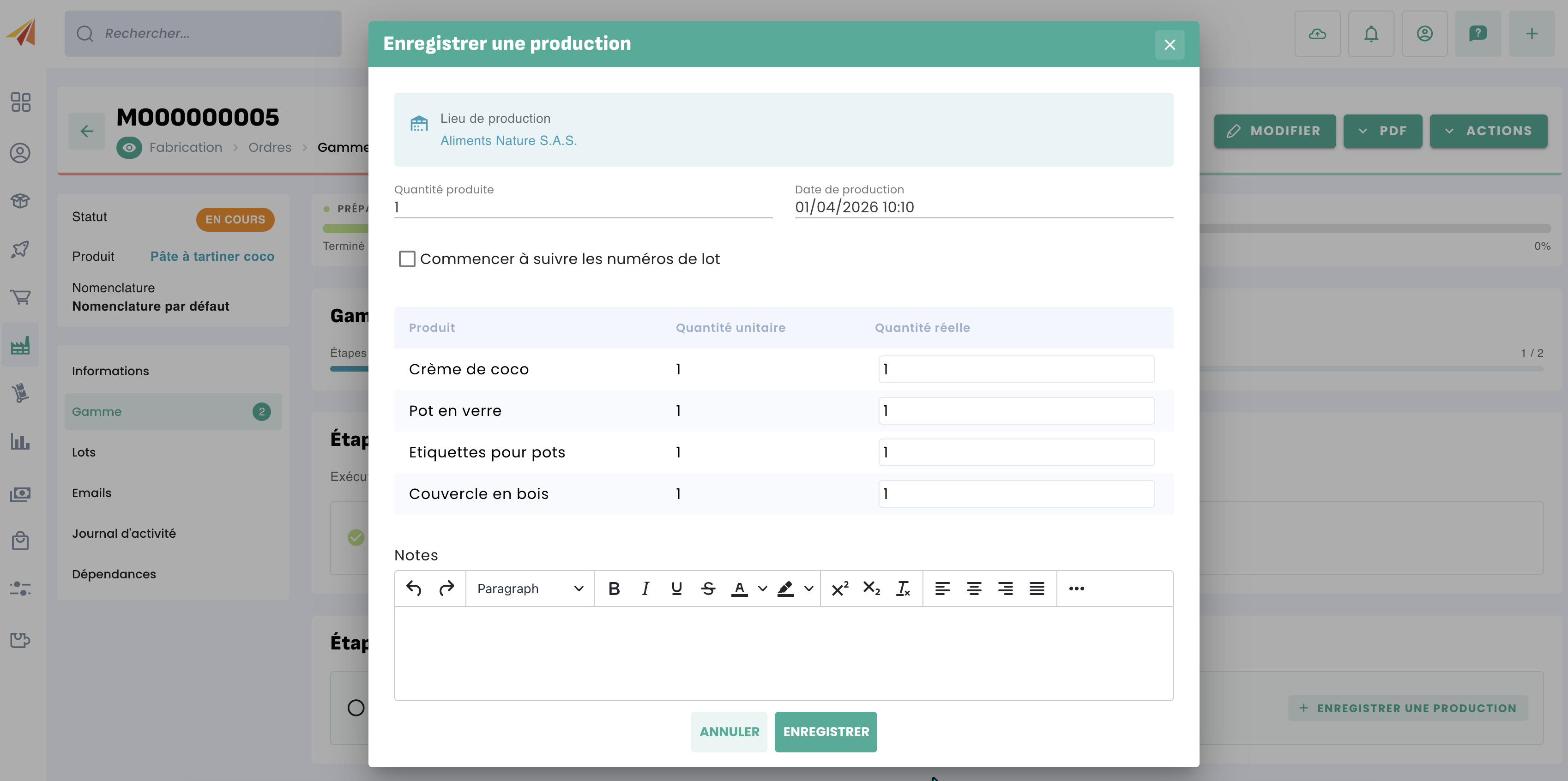Viewport: 1568px width, 781px height.
Task: Toggle the eye icon under MO00000005
Action: [x=129, y=147]
